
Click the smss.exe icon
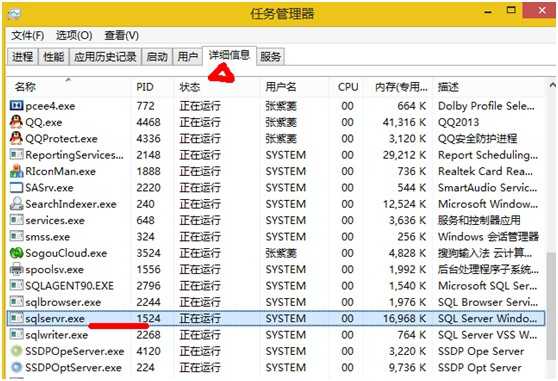(x=16, y=237)
